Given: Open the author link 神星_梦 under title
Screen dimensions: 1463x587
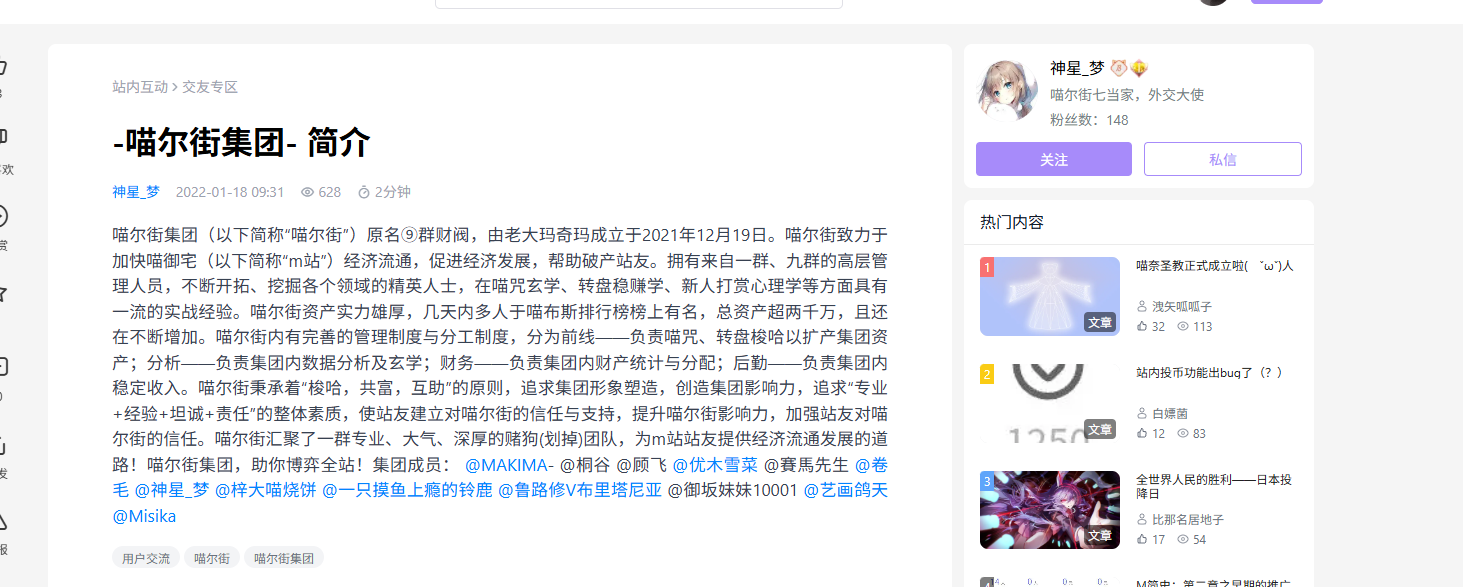Looking at the screenshot, I should [x=136, y=192].
